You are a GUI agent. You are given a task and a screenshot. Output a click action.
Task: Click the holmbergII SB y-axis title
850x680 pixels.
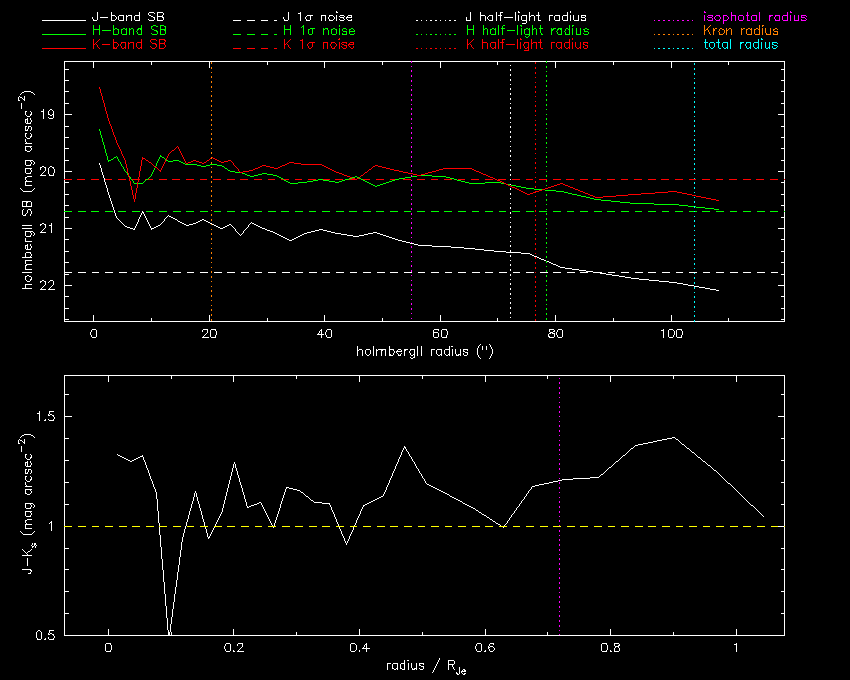(28, 190)
